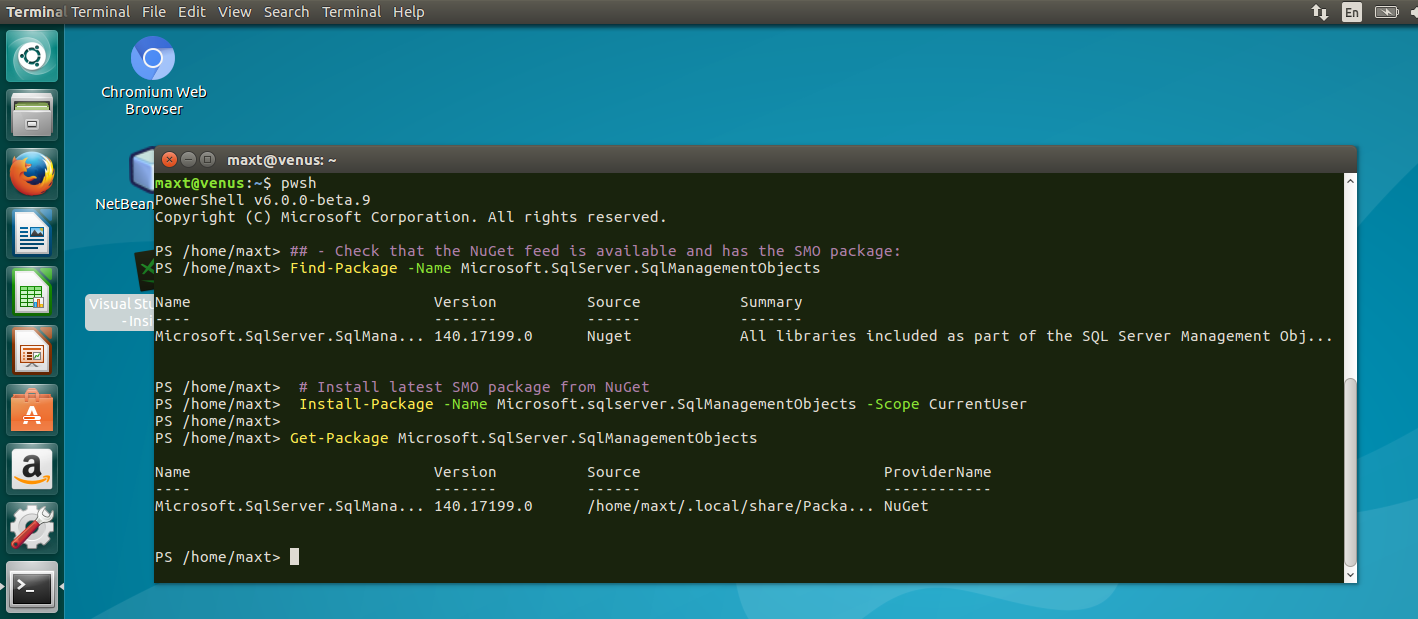1418x619 pixels.
Task: Open the Search menu
Action: pyautogui.click(x=287, y=12)
